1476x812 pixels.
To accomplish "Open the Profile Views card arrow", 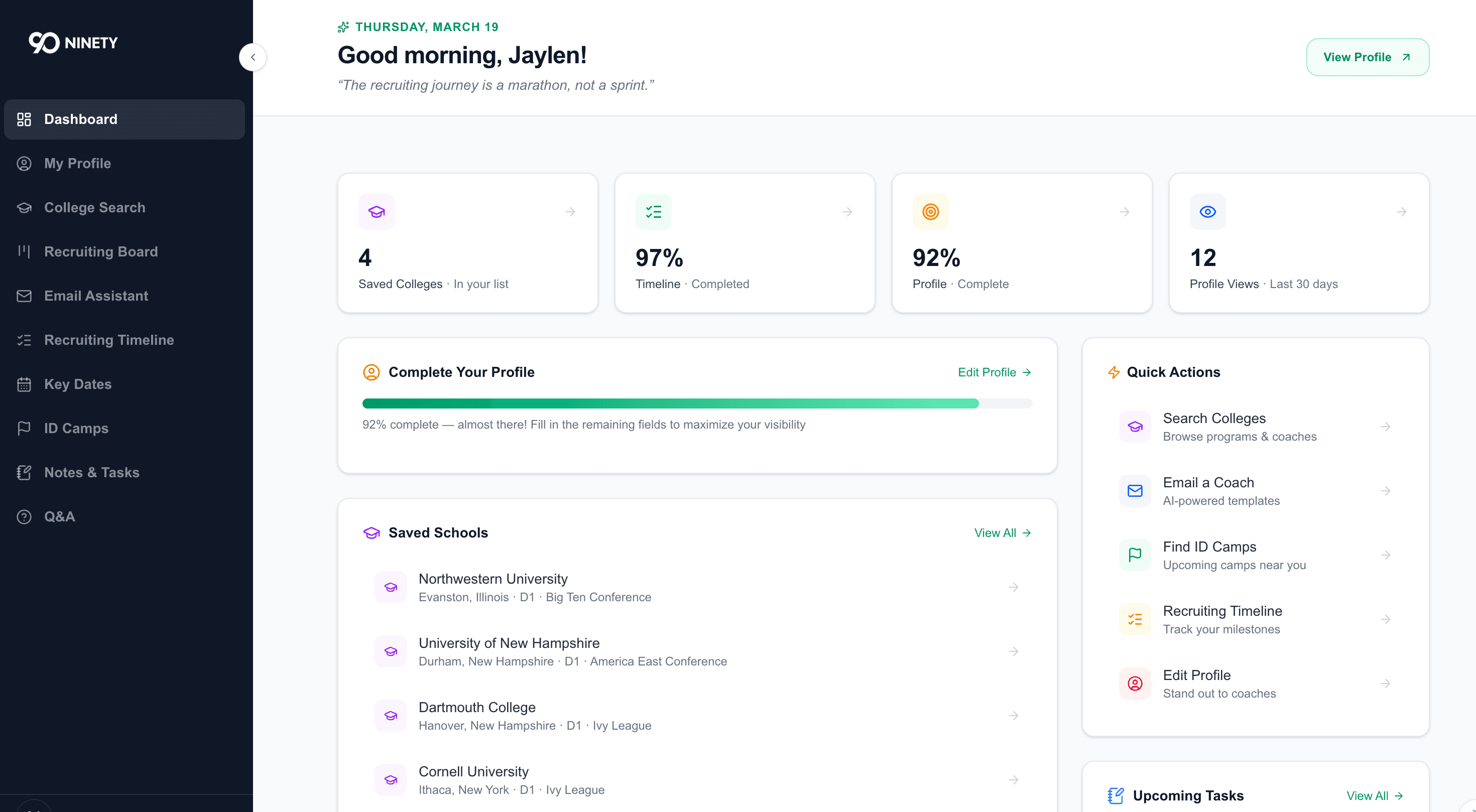I will tap(1402, 212).
